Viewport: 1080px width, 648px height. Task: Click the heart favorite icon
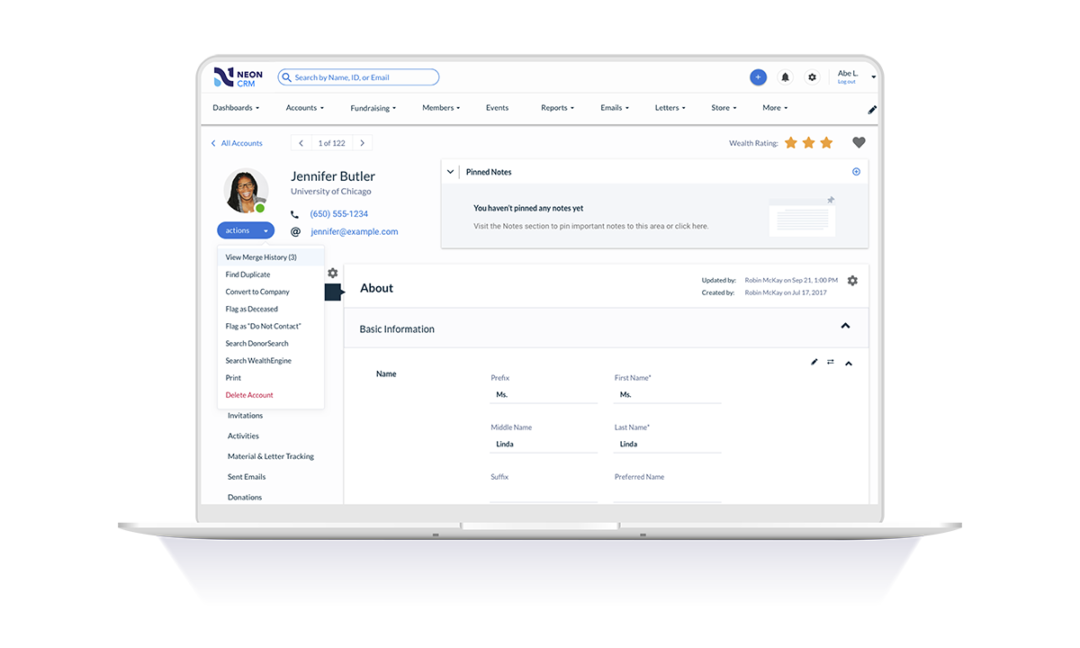point(858,143)
